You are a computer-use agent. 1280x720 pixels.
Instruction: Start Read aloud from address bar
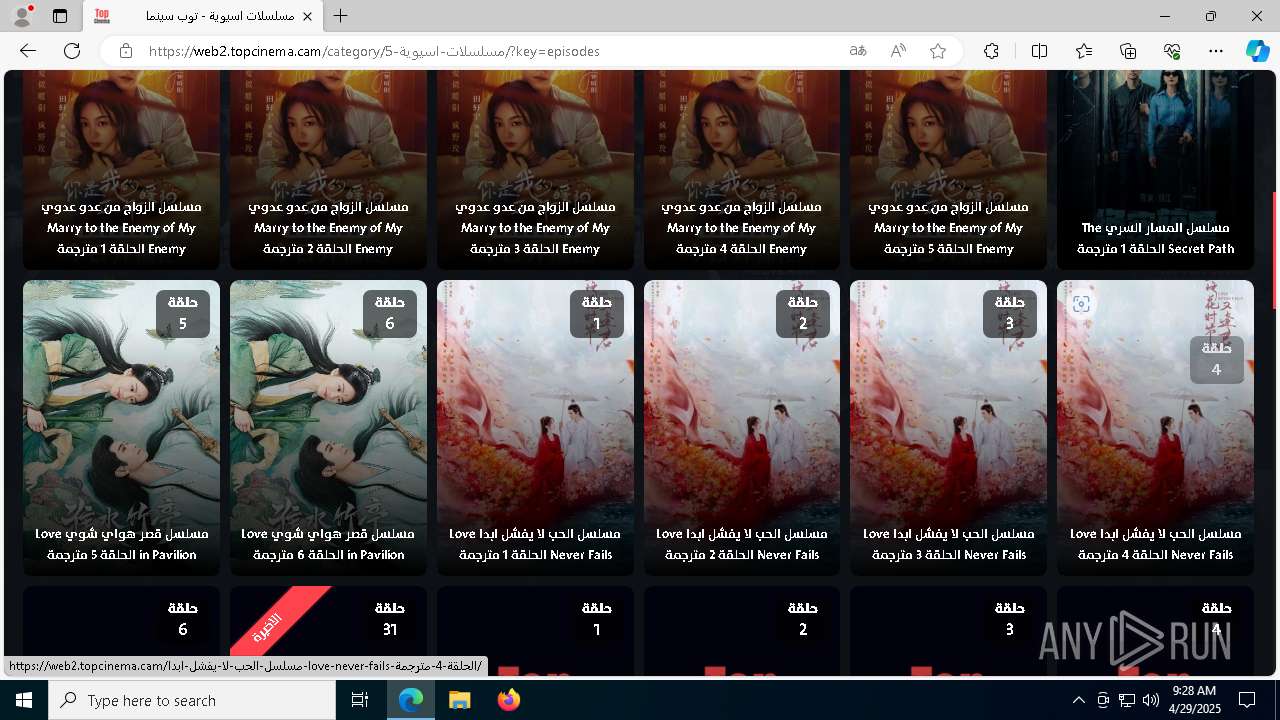click(x=898, y=51)
